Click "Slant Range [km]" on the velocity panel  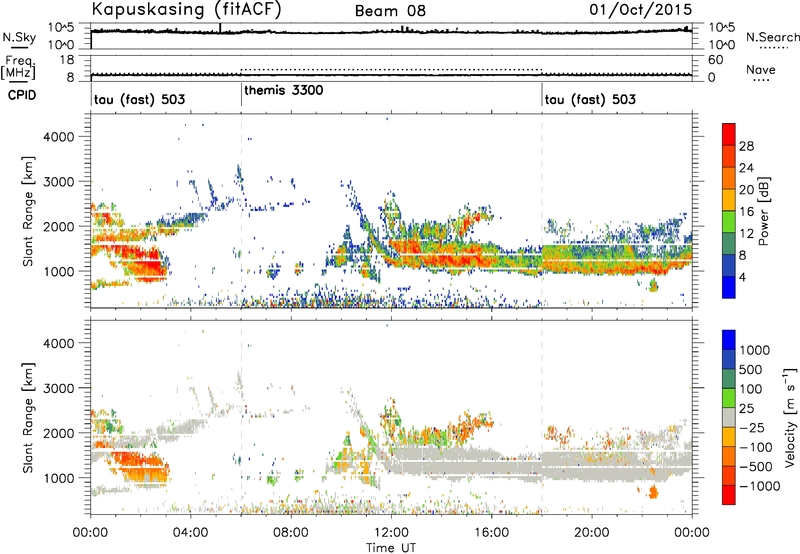pos(28,417)
